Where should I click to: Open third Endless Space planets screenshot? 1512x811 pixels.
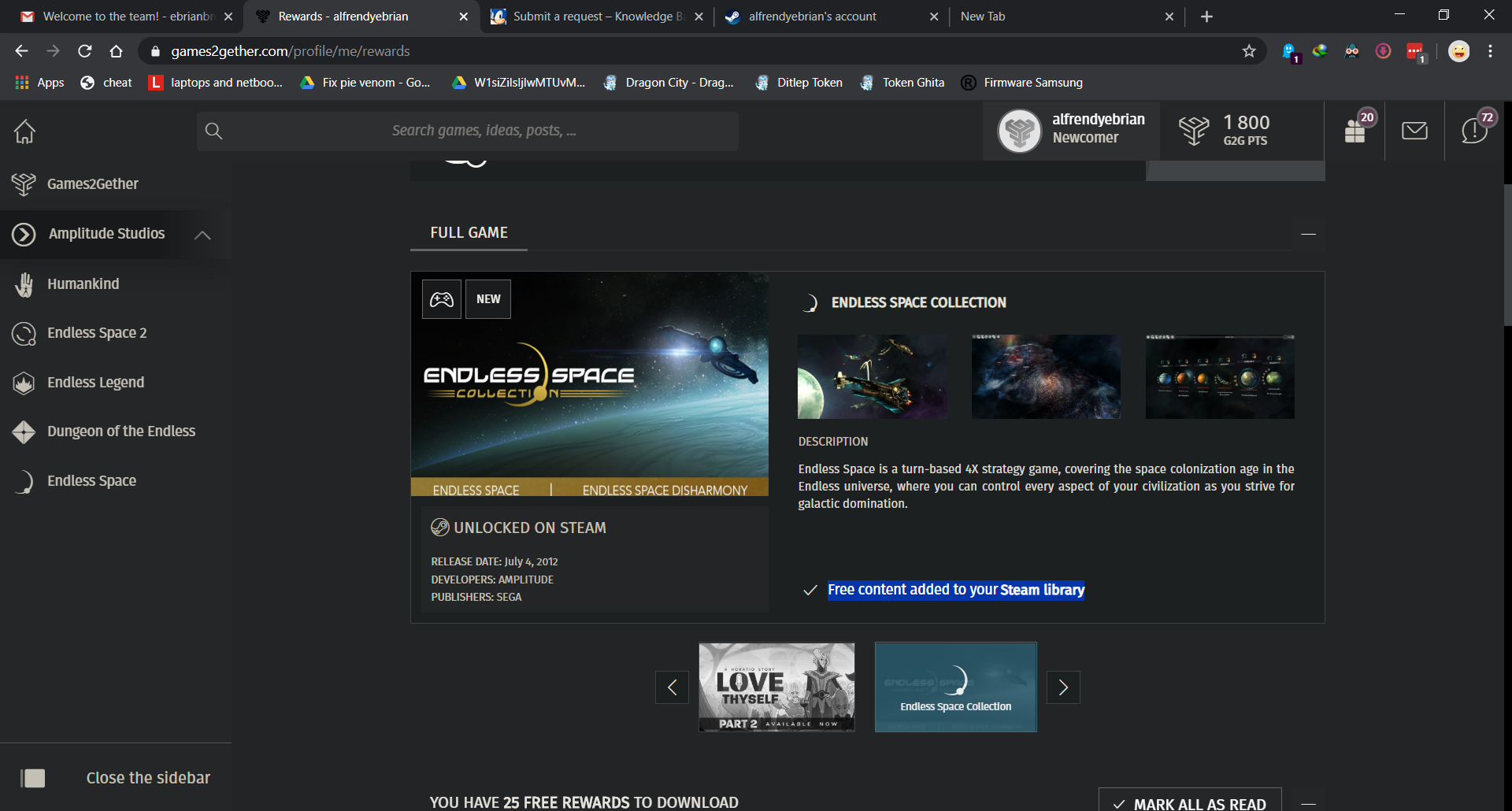point(1220,376)
